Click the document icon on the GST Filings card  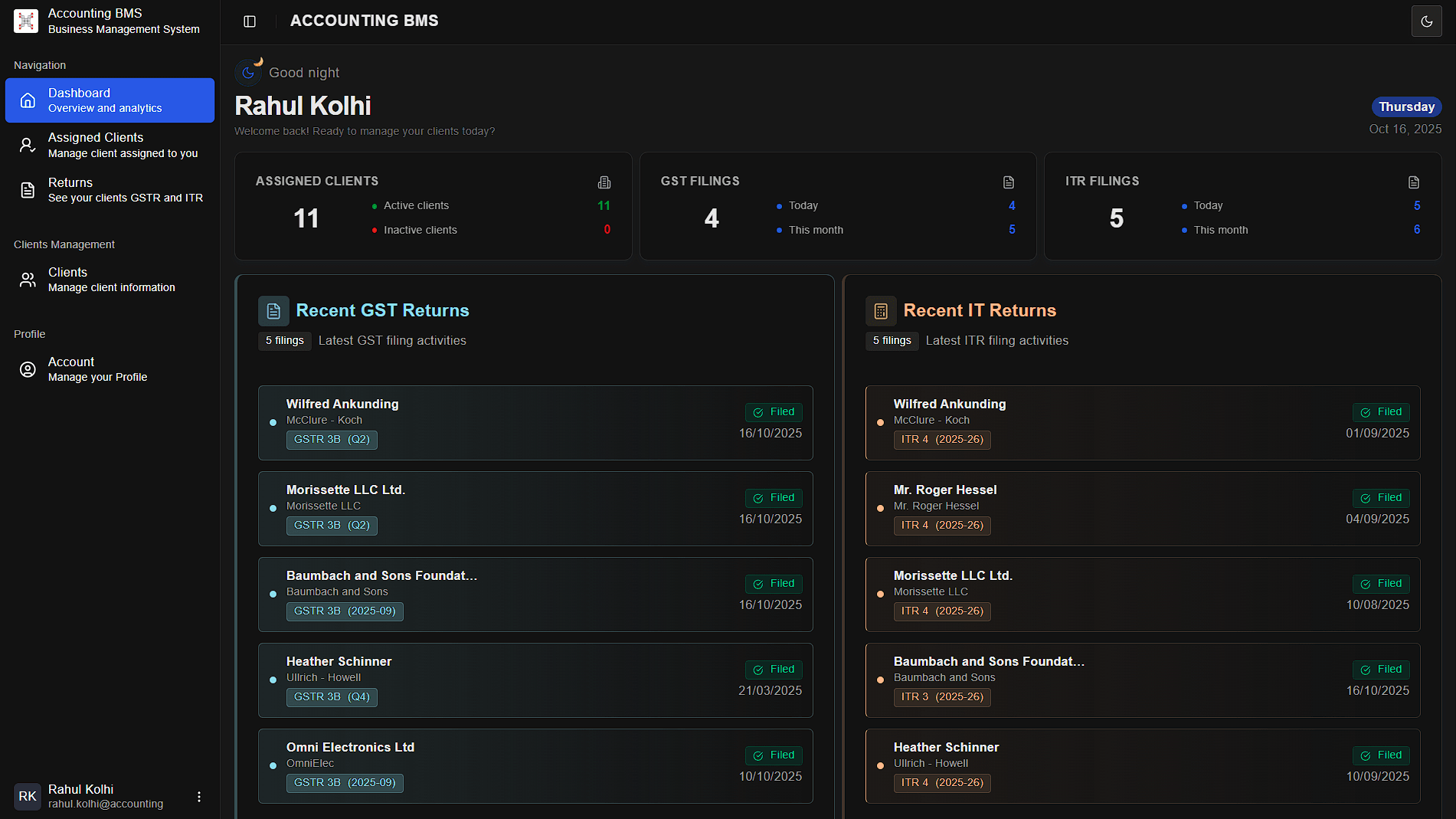(x=1009, y=182)
